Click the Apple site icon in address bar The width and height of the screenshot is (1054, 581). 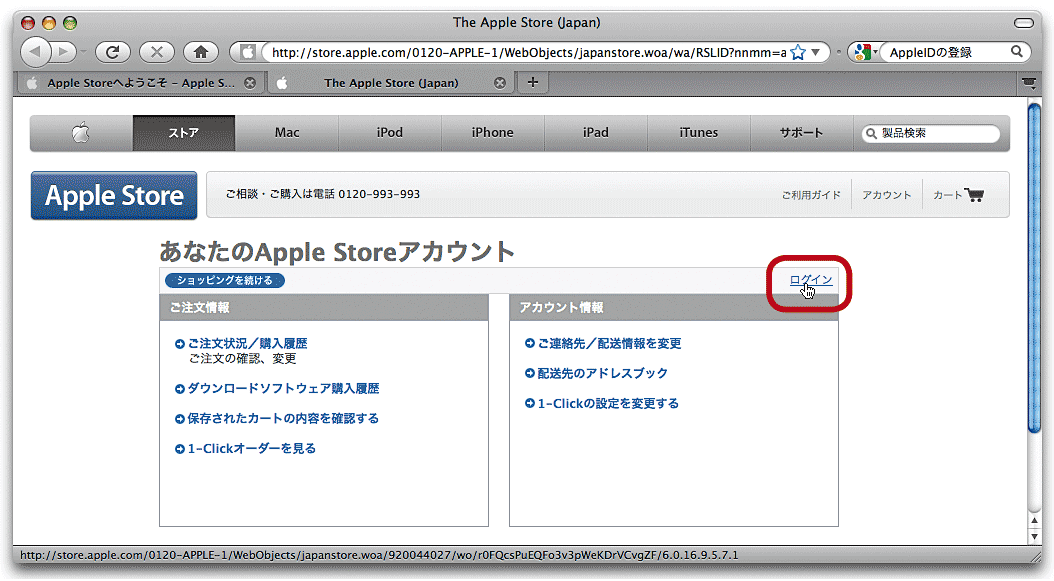(x=247, y=52)
